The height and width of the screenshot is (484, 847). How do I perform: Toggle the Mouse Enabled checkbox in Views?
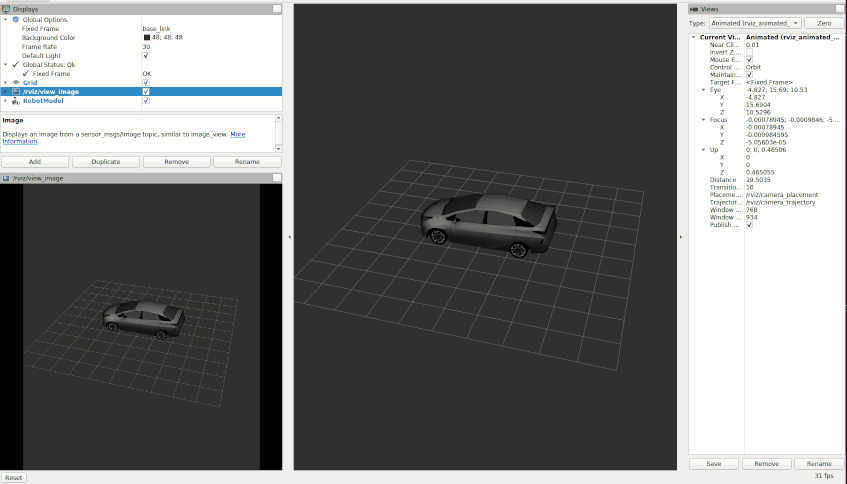[749, 60]
